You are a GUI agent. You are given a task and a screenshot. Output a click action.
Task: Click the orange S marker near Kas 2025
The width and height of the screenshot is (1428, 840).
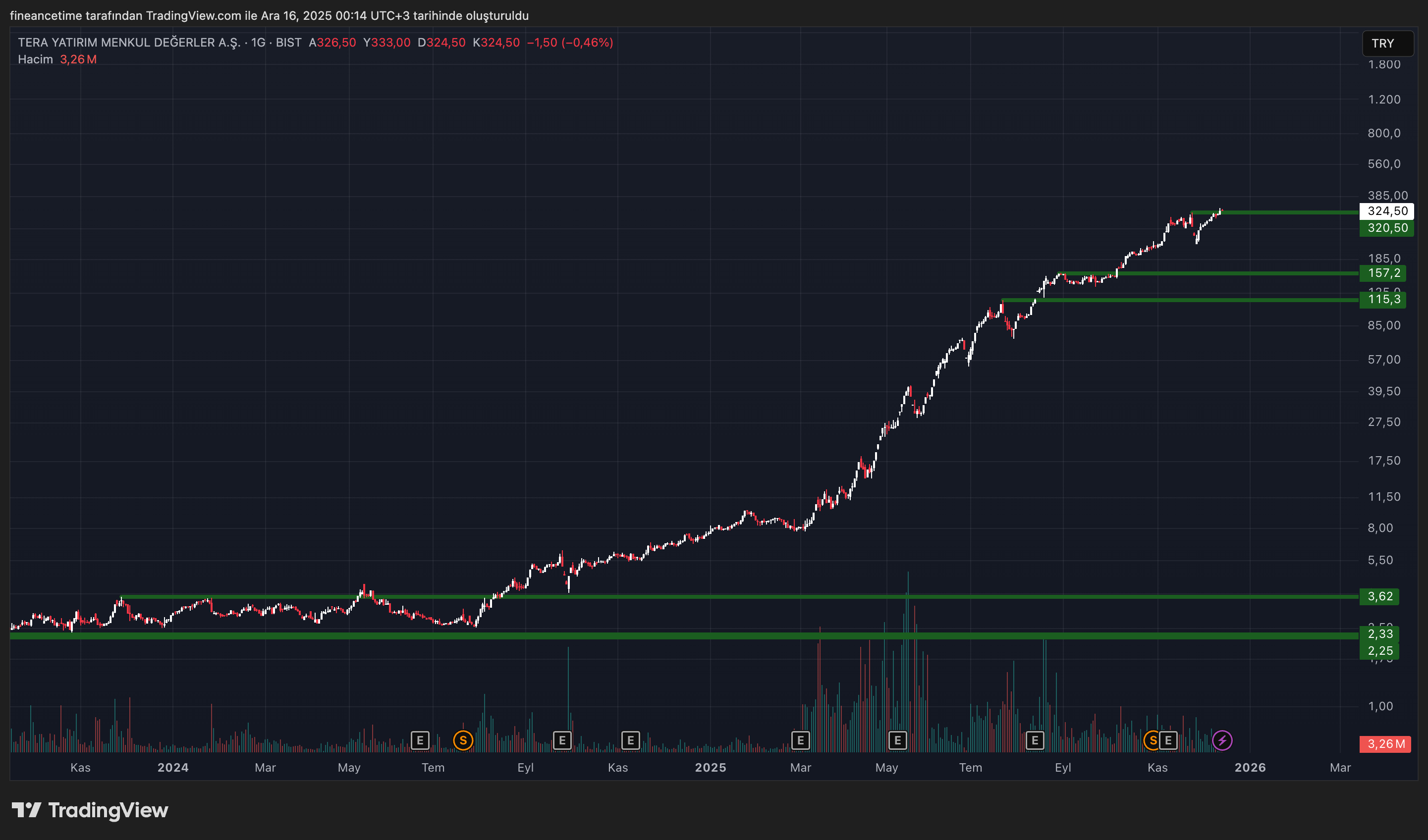[1152, 740]
